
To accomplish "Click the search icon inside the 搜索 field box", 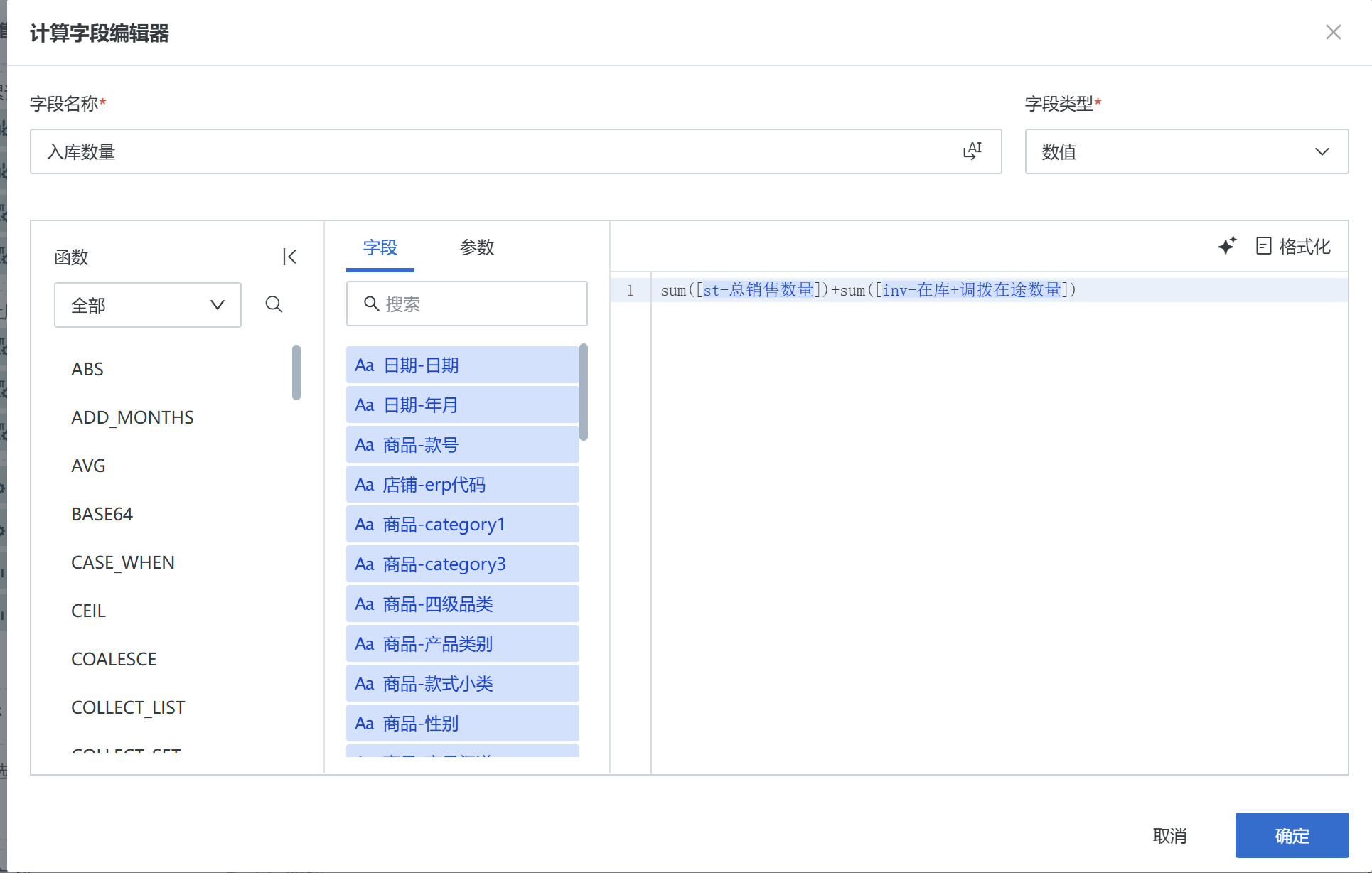I will [370, 304].
